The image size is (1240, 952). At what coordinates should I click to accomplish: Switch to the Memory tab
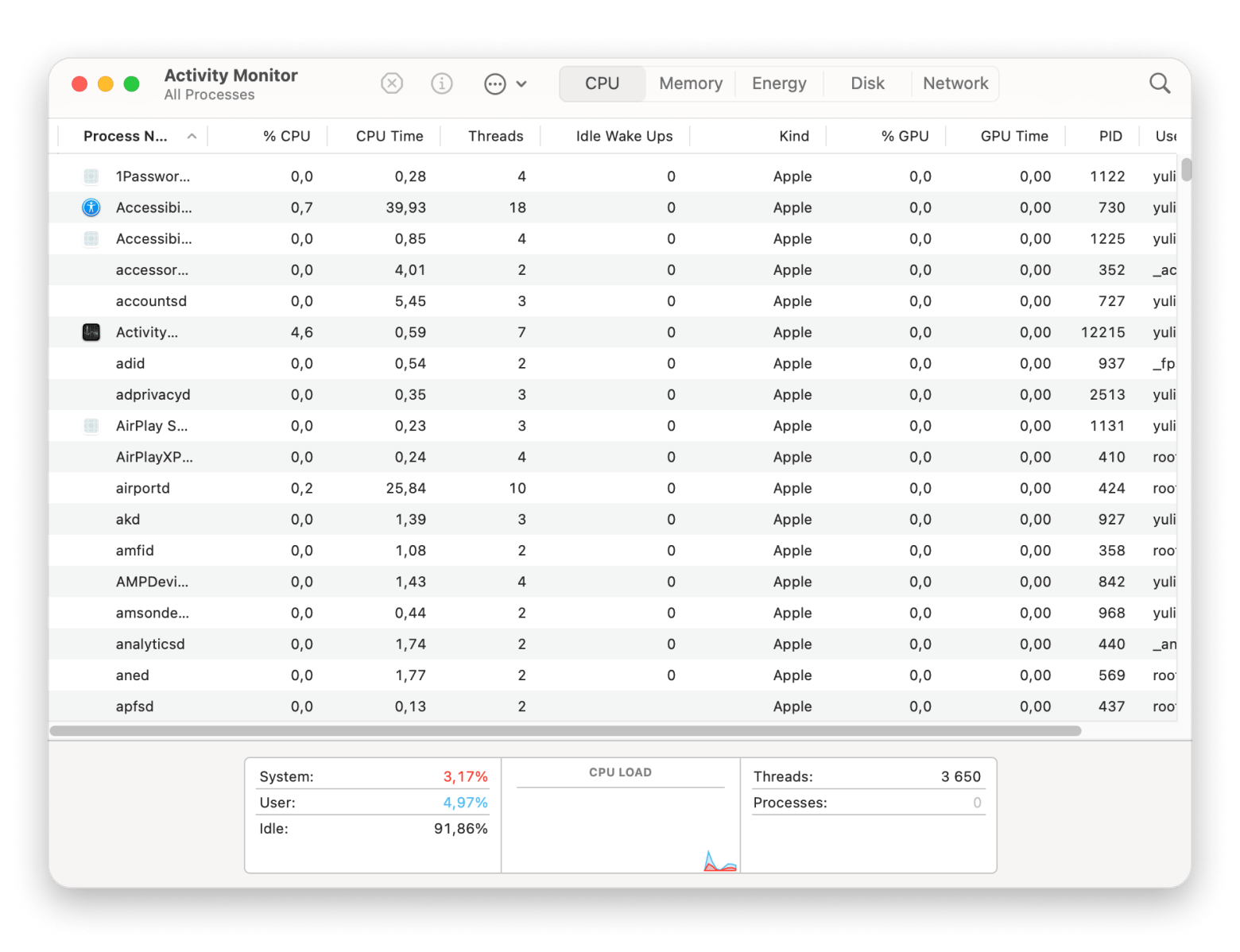(690, 83)
